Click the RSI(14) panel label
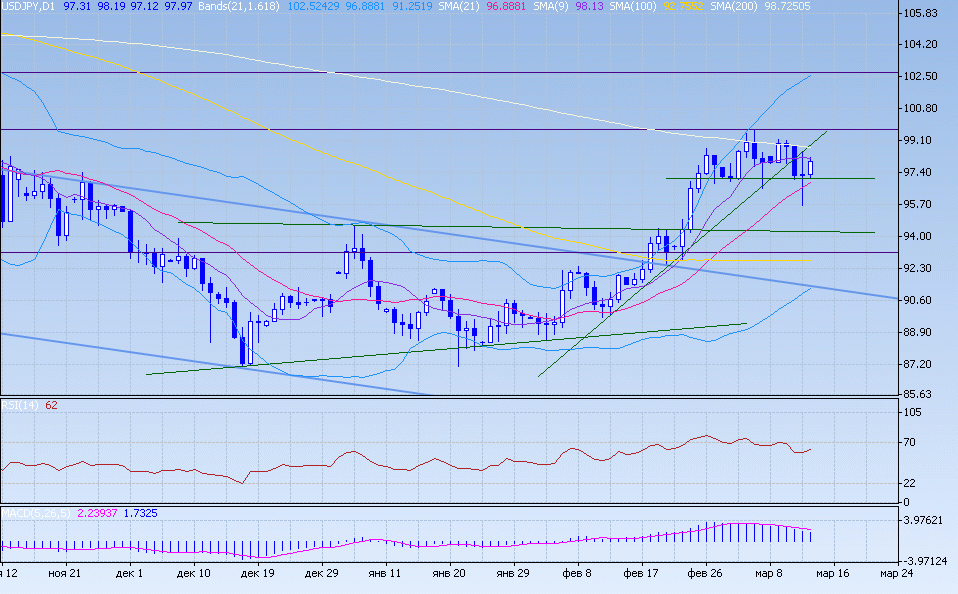The width and height of the screenshot is (958, 594). (x=20, y=405)
